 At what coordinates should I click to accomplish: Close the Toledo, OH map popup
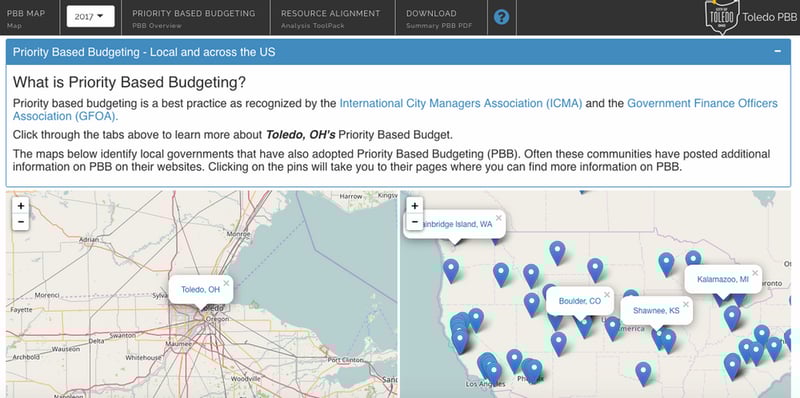[x=226, y=283]
